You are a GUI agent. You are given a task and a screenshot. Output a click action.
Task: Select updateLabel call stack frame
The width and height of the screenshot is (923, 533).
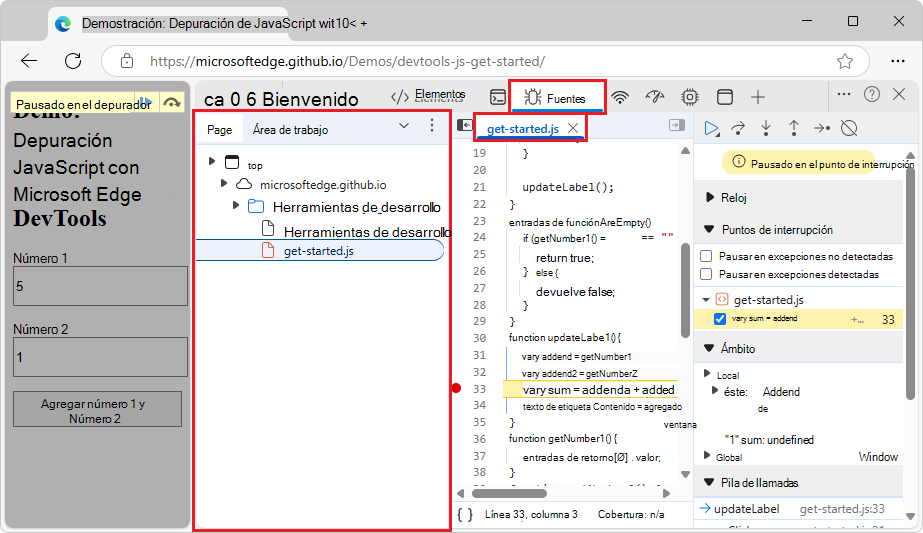[x=799, y=509]
